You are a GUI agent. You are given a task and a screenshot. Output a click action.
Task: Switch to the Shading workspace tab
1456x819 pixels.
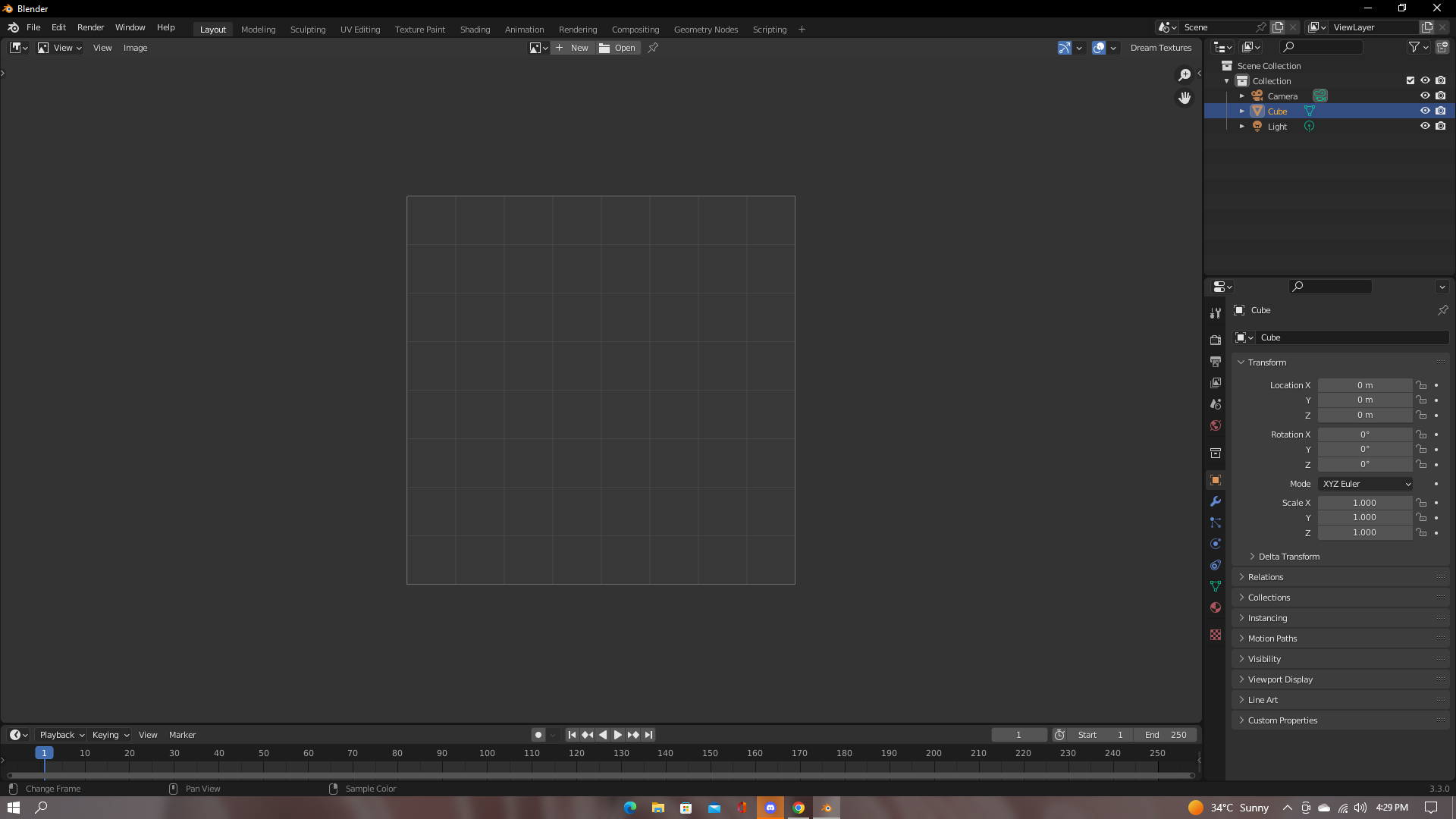(x=475, y=29)
